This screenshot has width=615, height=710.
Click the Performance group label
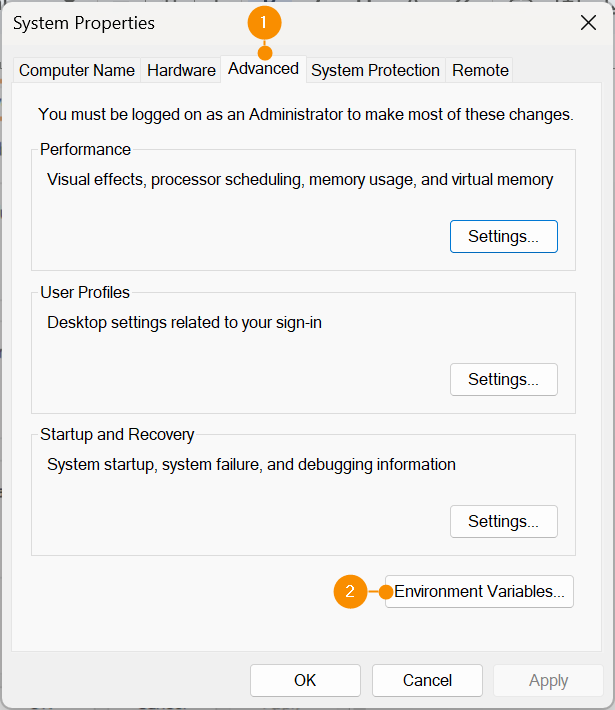[85, 149]
